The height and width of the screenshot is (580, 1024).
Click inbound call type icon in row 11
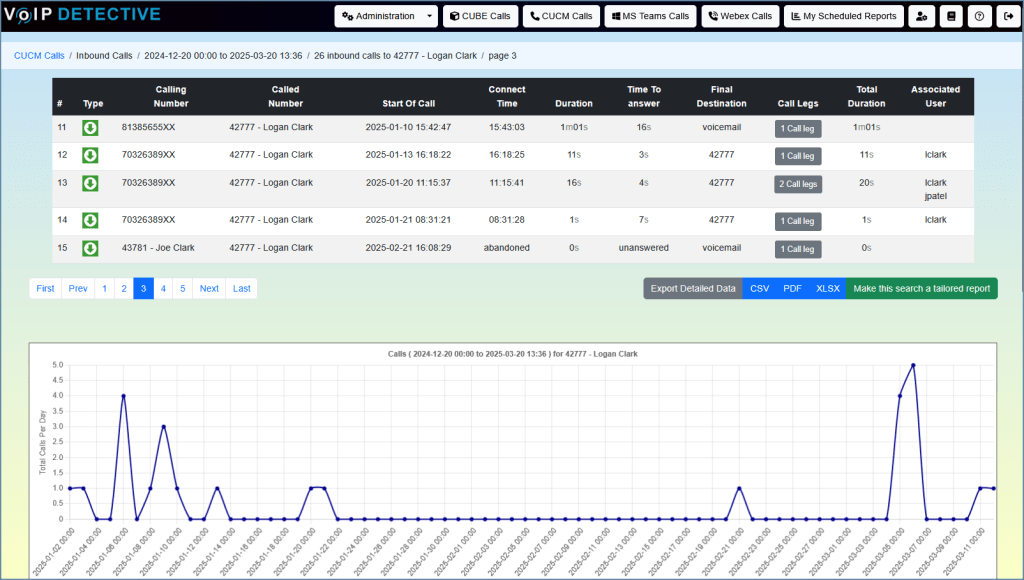90,128
